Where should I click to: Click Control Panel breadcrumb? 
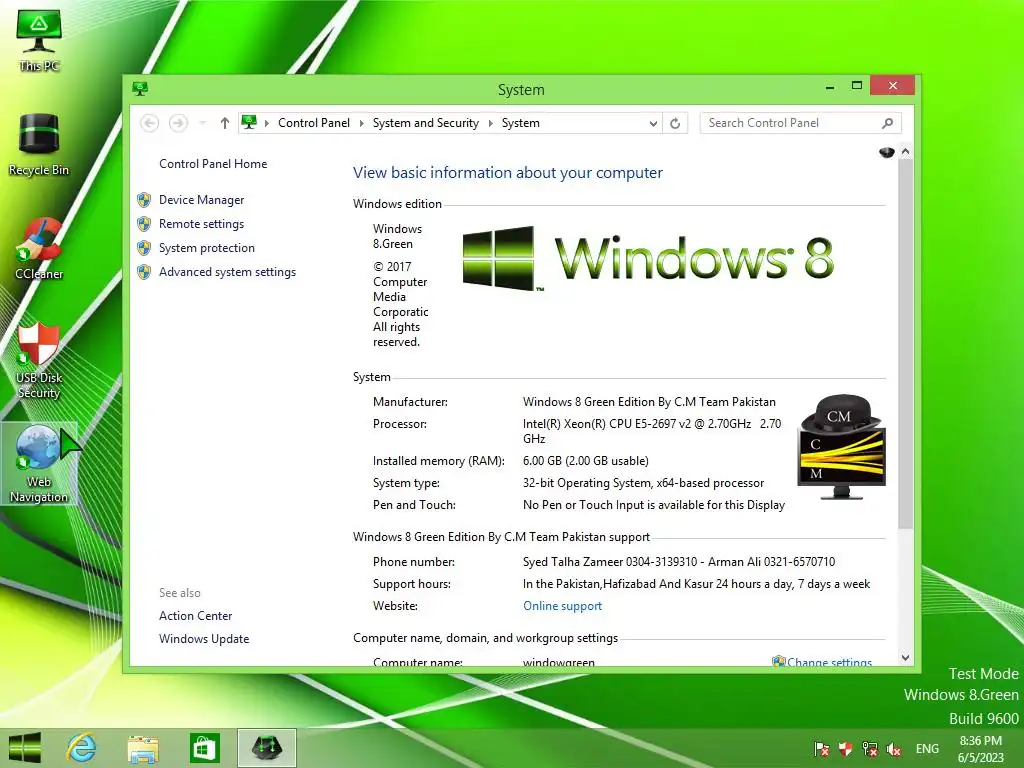click(314, 123)
